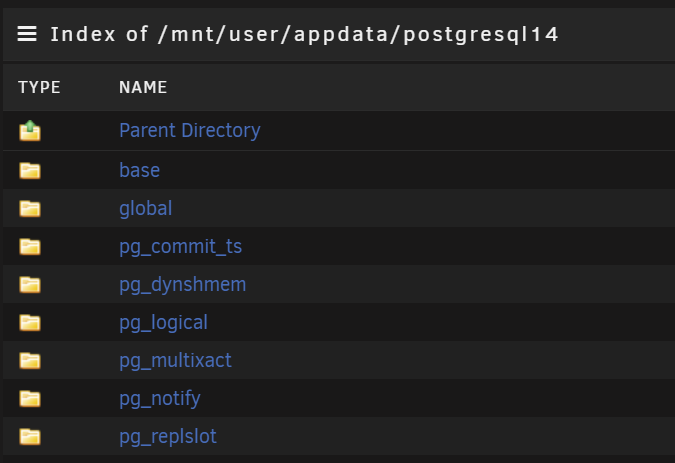Screen dimensions: 675x463
Task: Open the pg_notify folder link
Action: [x=160, y=399]
